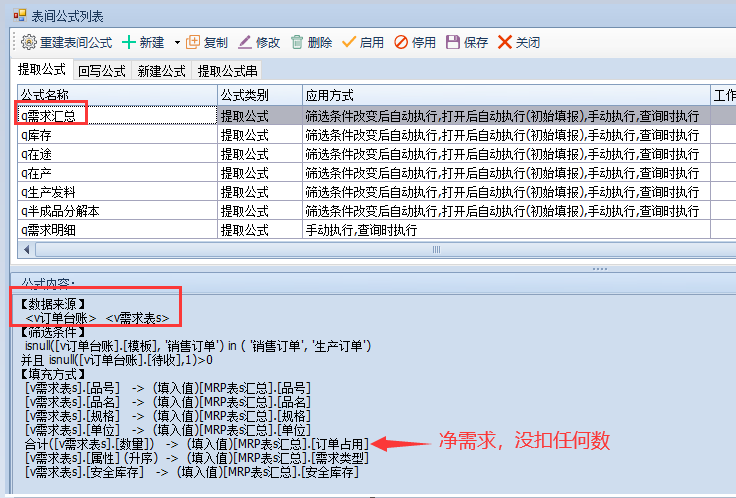The width and height of the screenshot is (736, 498).
Task: Click the 删除 trash bin icon
Action: coord(297,42)
